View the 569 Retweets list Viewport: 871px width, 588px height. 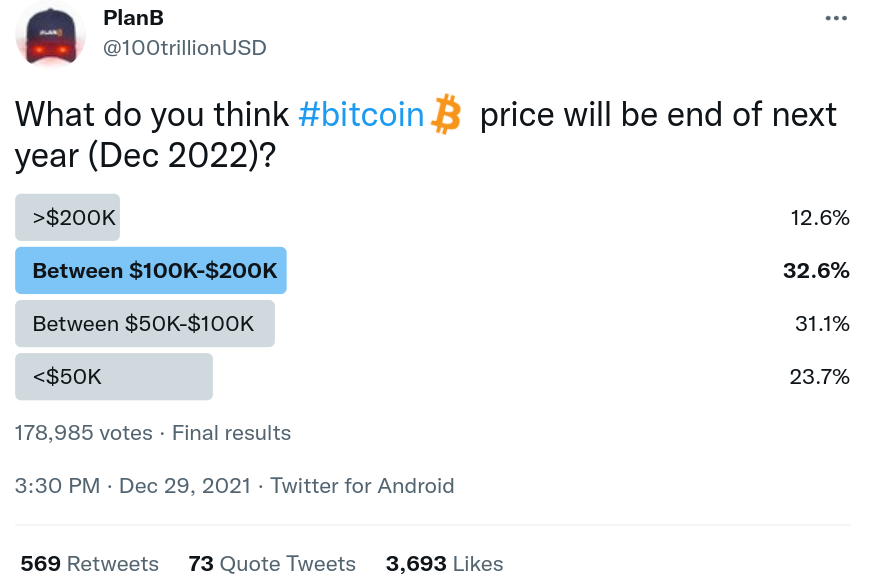coord(89,564)
